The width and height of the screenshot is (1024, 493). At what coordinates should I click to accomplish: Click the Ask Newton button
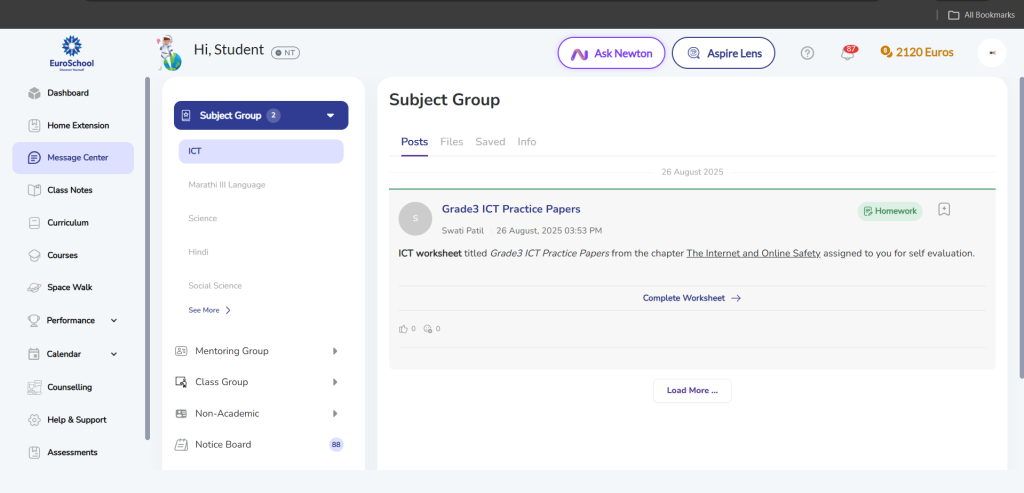coord(611,53)
